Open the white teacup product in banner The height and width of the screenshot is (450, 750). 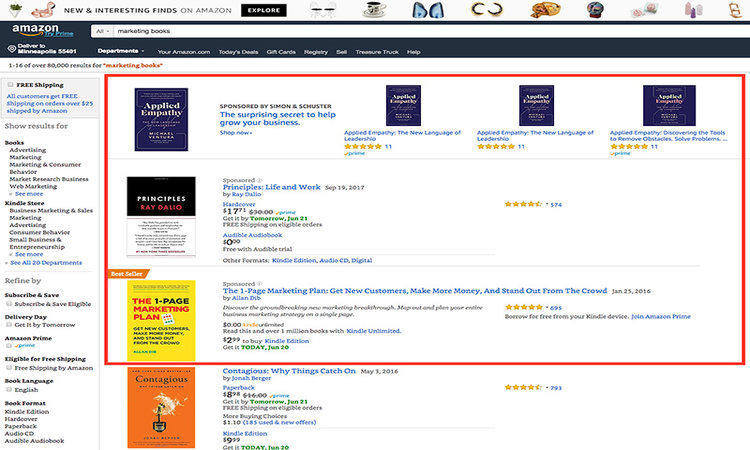374,10
